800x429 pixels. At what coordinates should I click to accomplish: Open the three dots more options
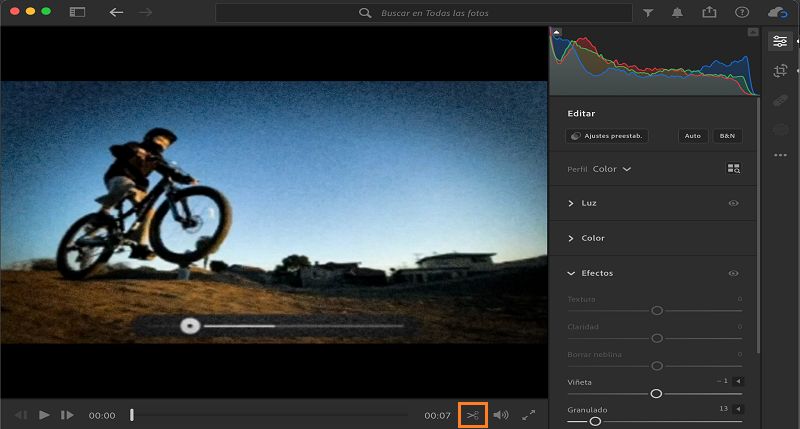point(780,155)
